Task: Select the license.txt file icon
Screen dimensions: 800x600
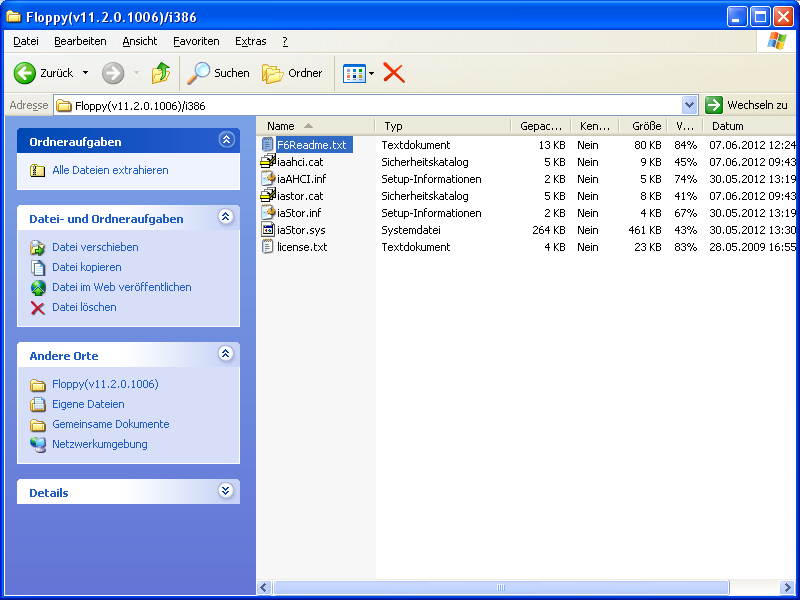Action: (268, 247)
